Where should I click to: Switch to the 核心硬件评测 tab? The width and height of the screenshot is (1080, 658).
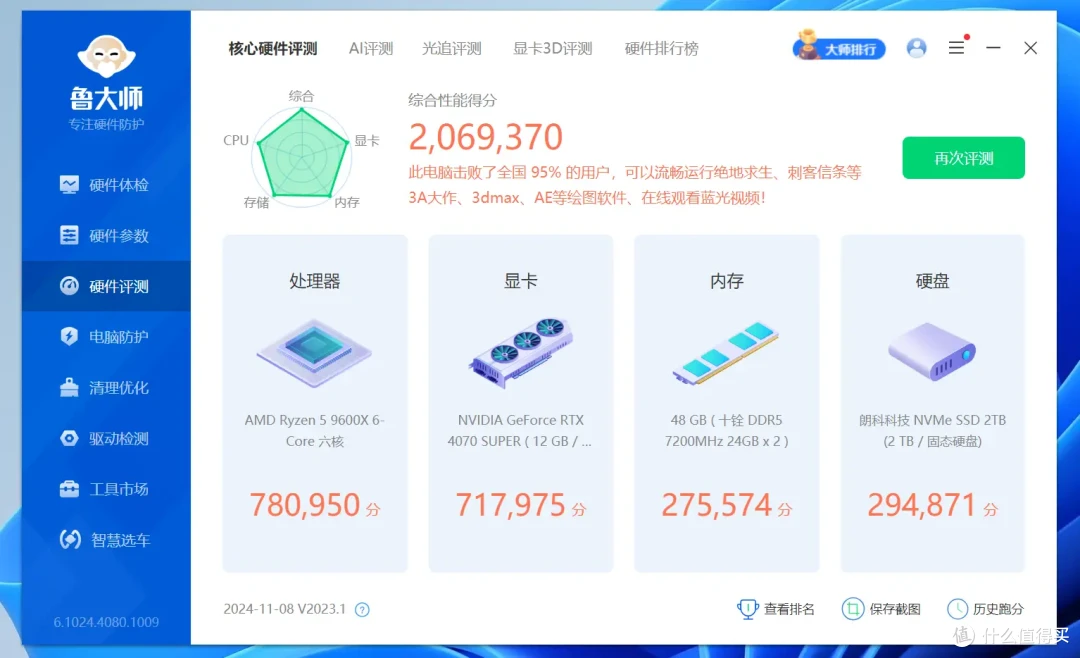click(273, 49)
